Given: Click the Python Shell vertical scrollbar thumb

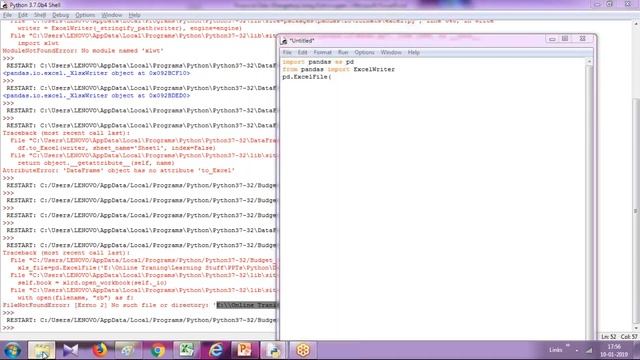Looking at the screenshot, I should click(x=636, y=210).
